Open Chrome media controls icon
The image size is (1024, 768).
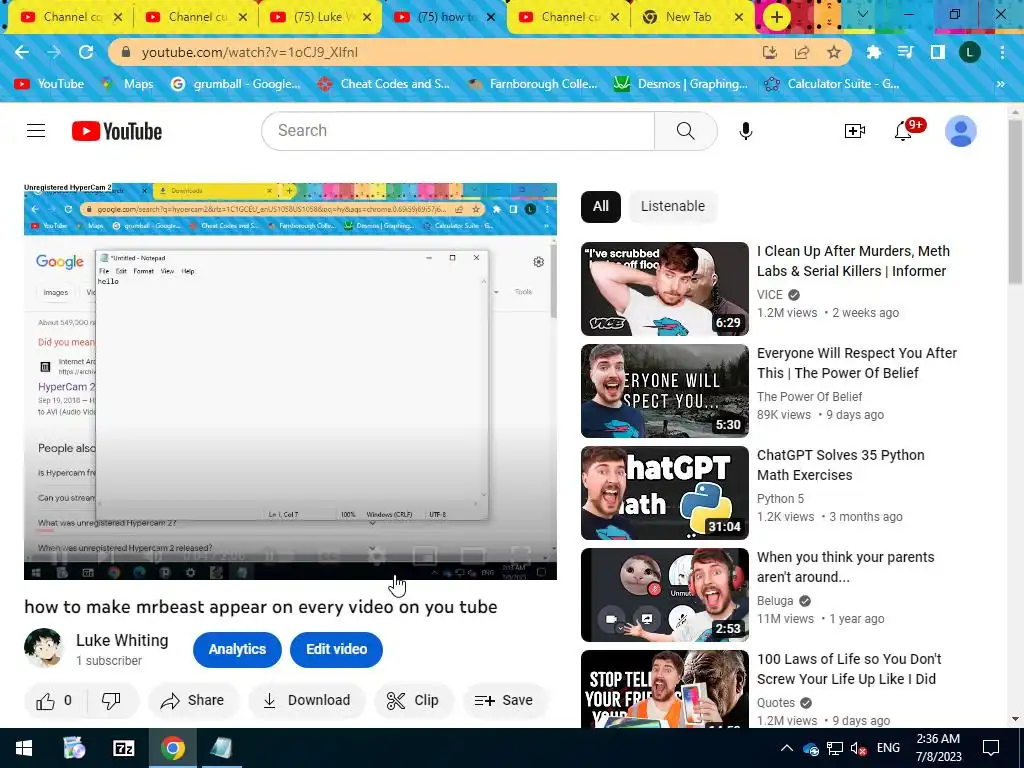click(906, 52)
